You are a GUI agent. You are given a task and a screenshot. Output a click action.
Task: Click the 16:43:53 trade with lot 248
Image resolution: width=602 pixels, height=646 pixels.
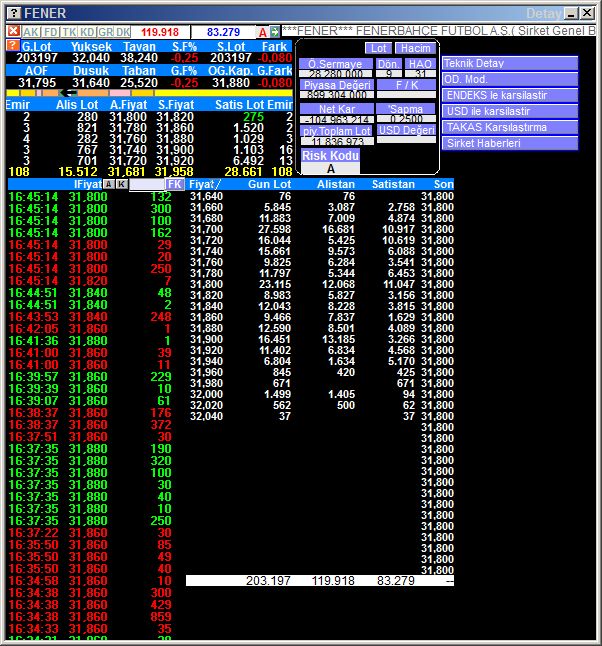click(90, 317)
